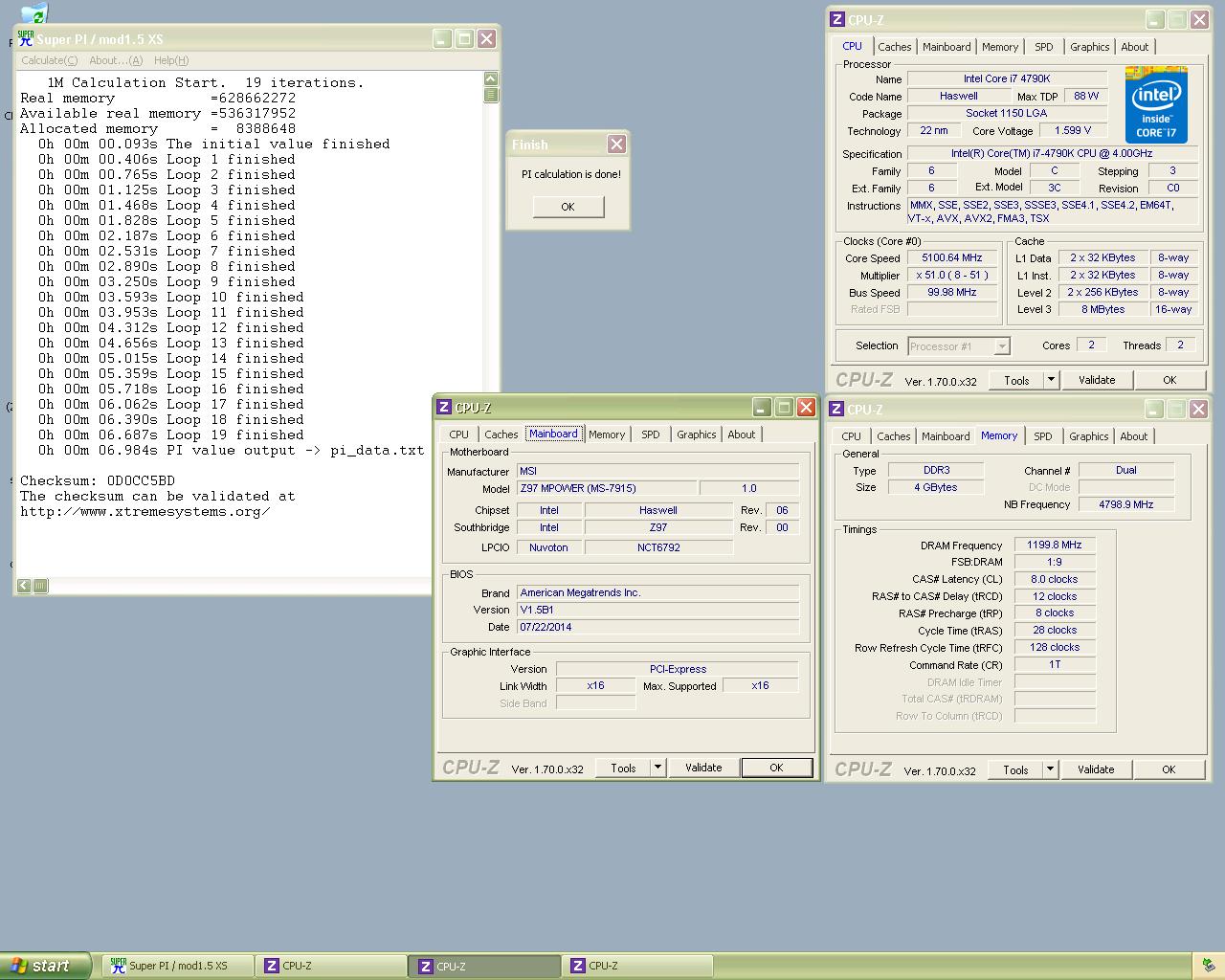Image resolution: width=1225 pixels, height=980 pixels.
Task: Click the Intel Core i7 logo in CPU-Z
Action: [x=1156, y=105]
